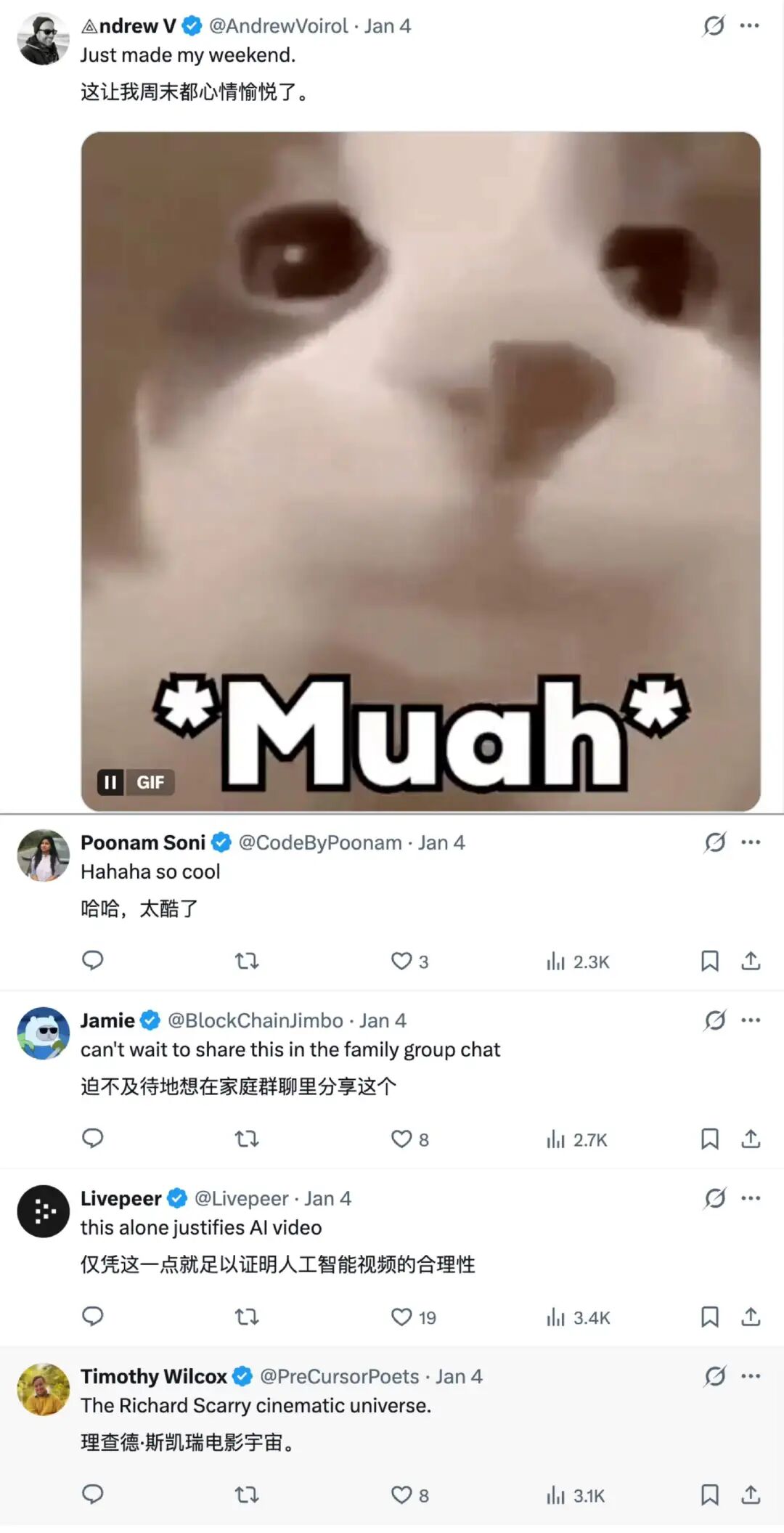Pause the Muah cat GIF
Viewport: 784px width, 1533px height.
[x=110, y=782]
